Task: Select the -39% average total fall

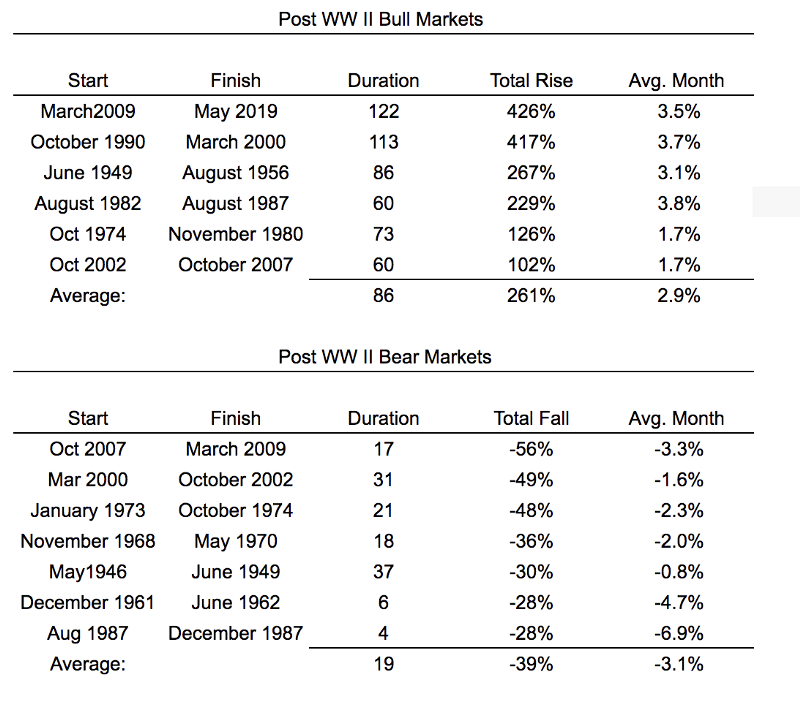Action: click(531, 664)
